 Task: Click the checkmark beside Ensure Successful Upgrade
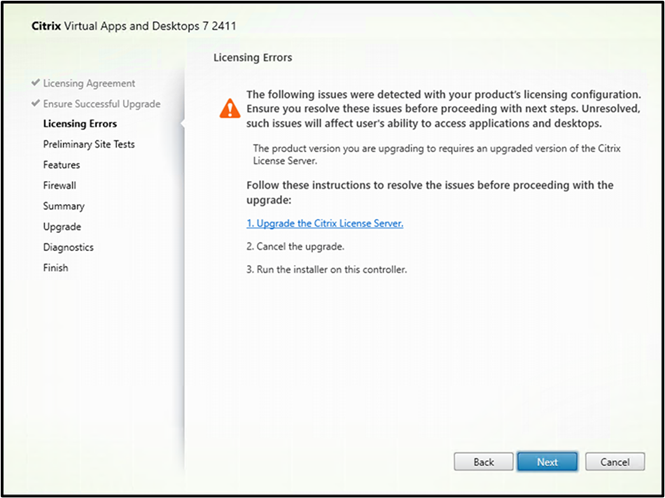[x=36, y=104]
